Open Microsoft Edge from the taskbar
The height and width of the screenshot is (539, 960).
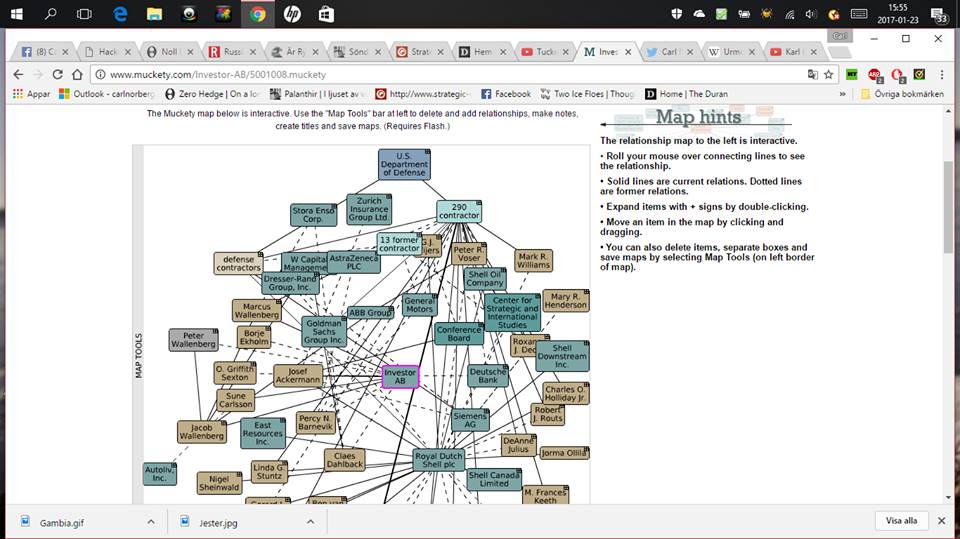pos(120,14)
